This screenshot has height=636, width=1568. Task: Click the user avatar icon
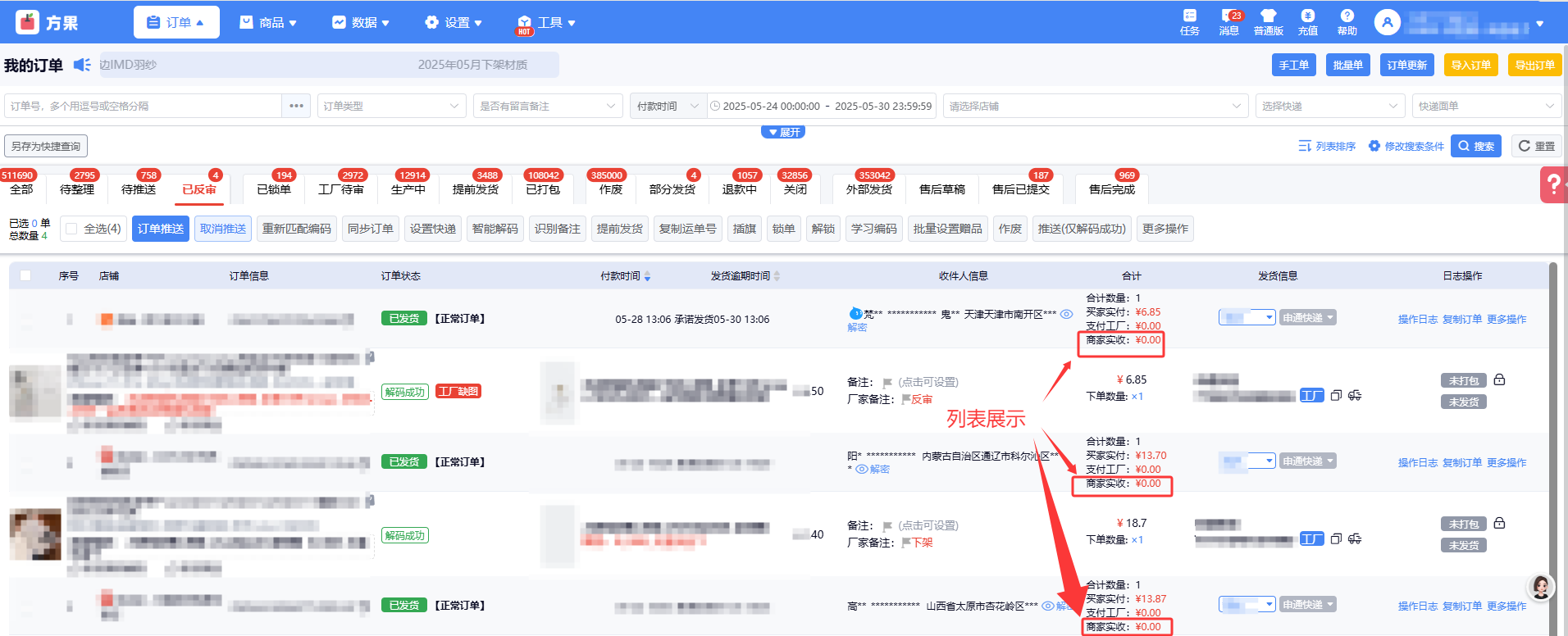(x=1387, y=22)
